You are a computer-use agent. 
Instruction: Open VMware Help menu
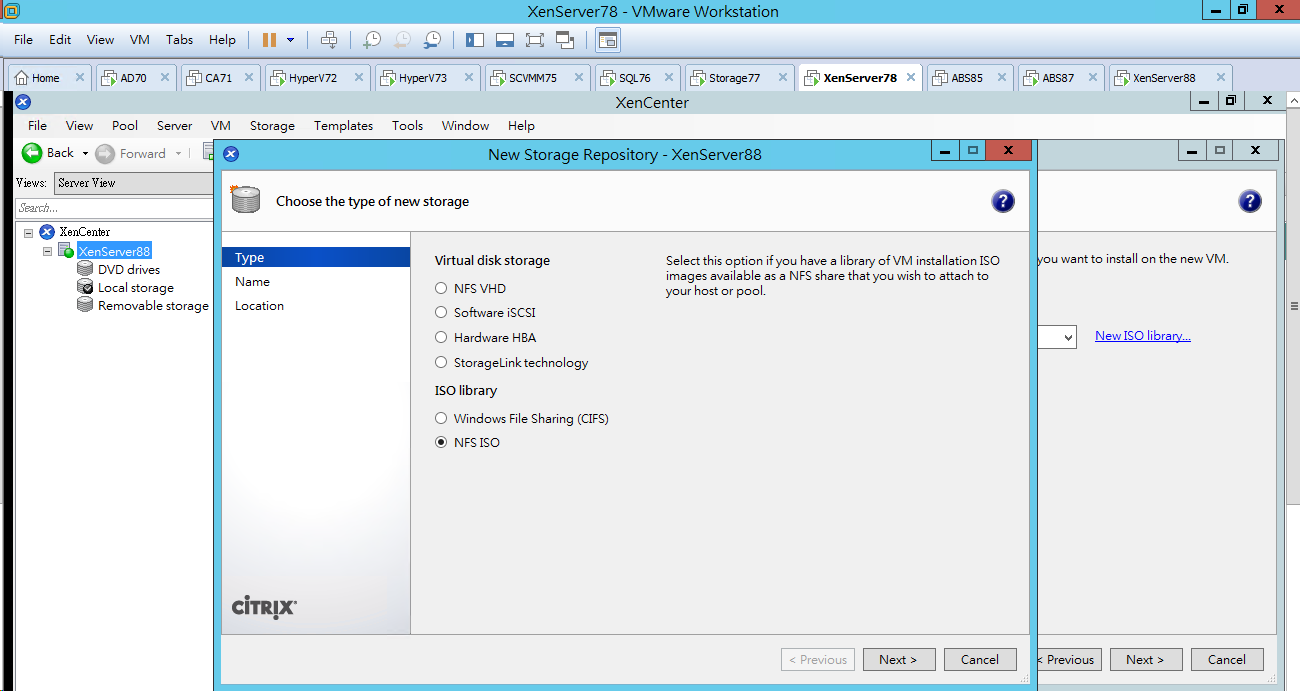(222, 40)
